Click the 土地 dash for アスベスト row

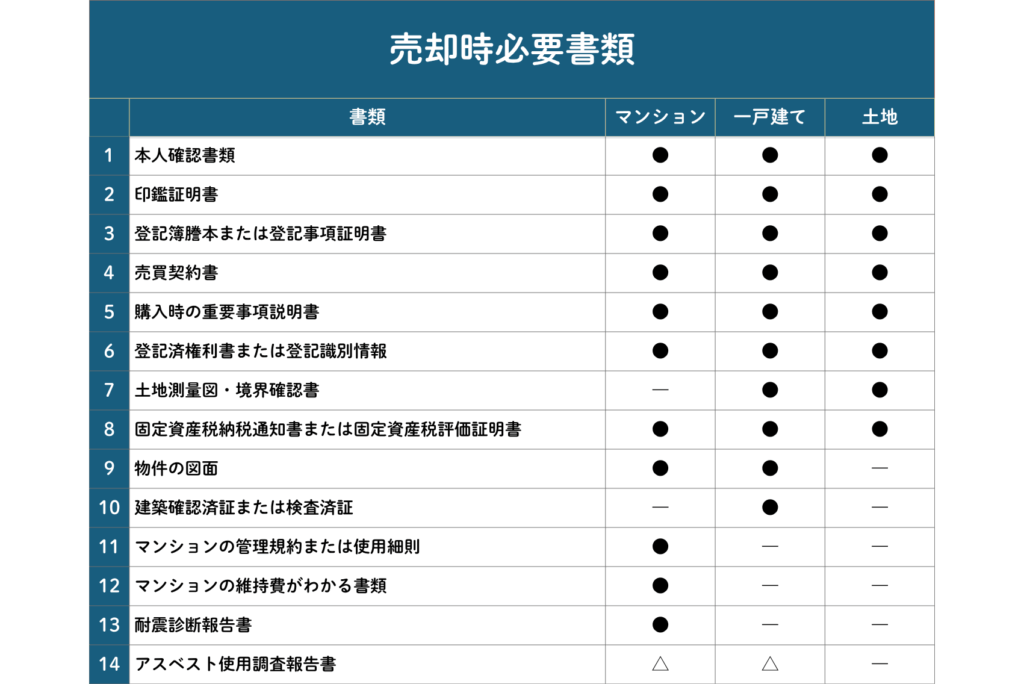(880, 664)
